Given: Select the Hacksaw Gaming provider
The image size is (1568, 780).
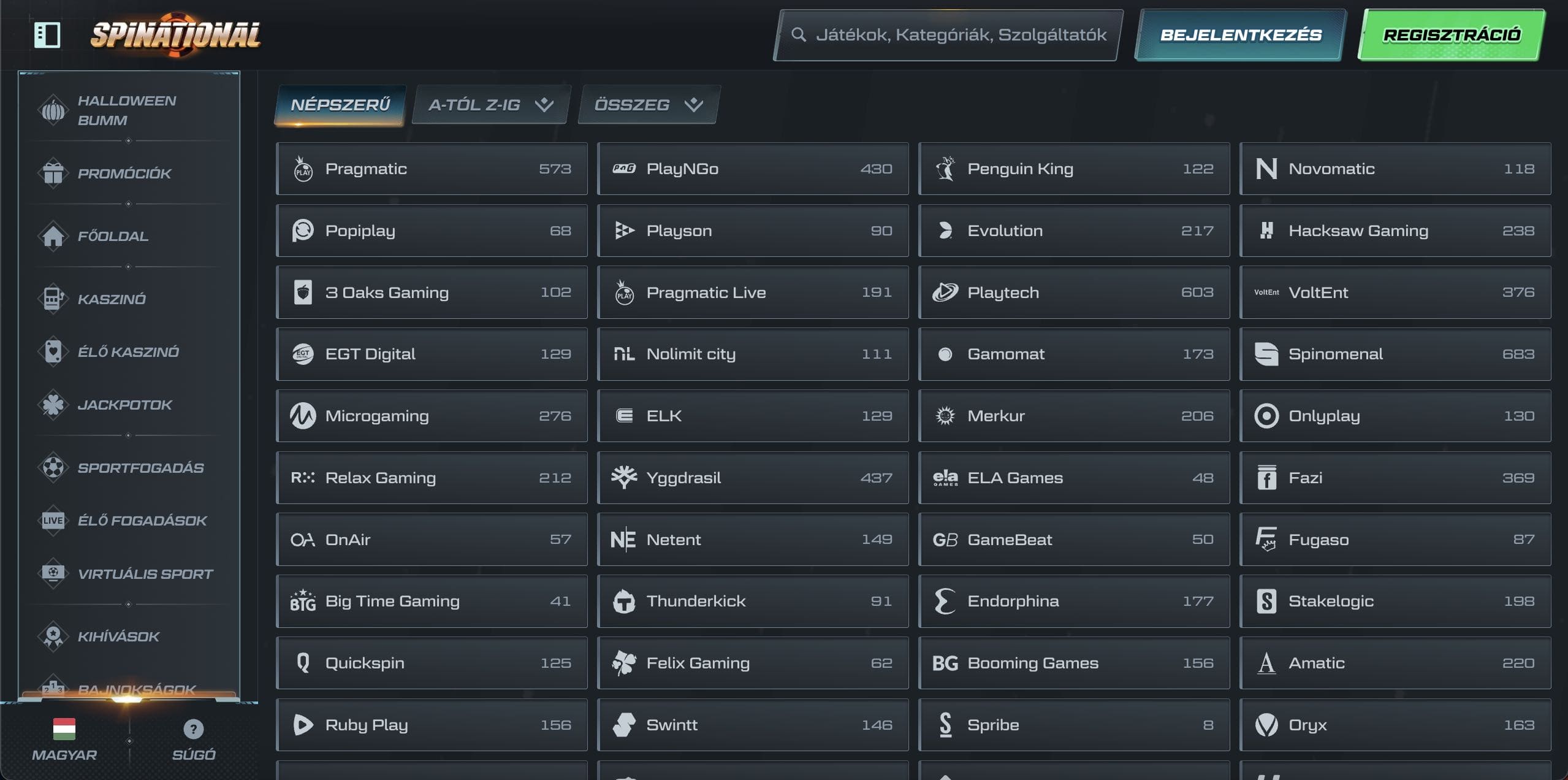Looking at the screenshot, I should tap(1395, 231).
